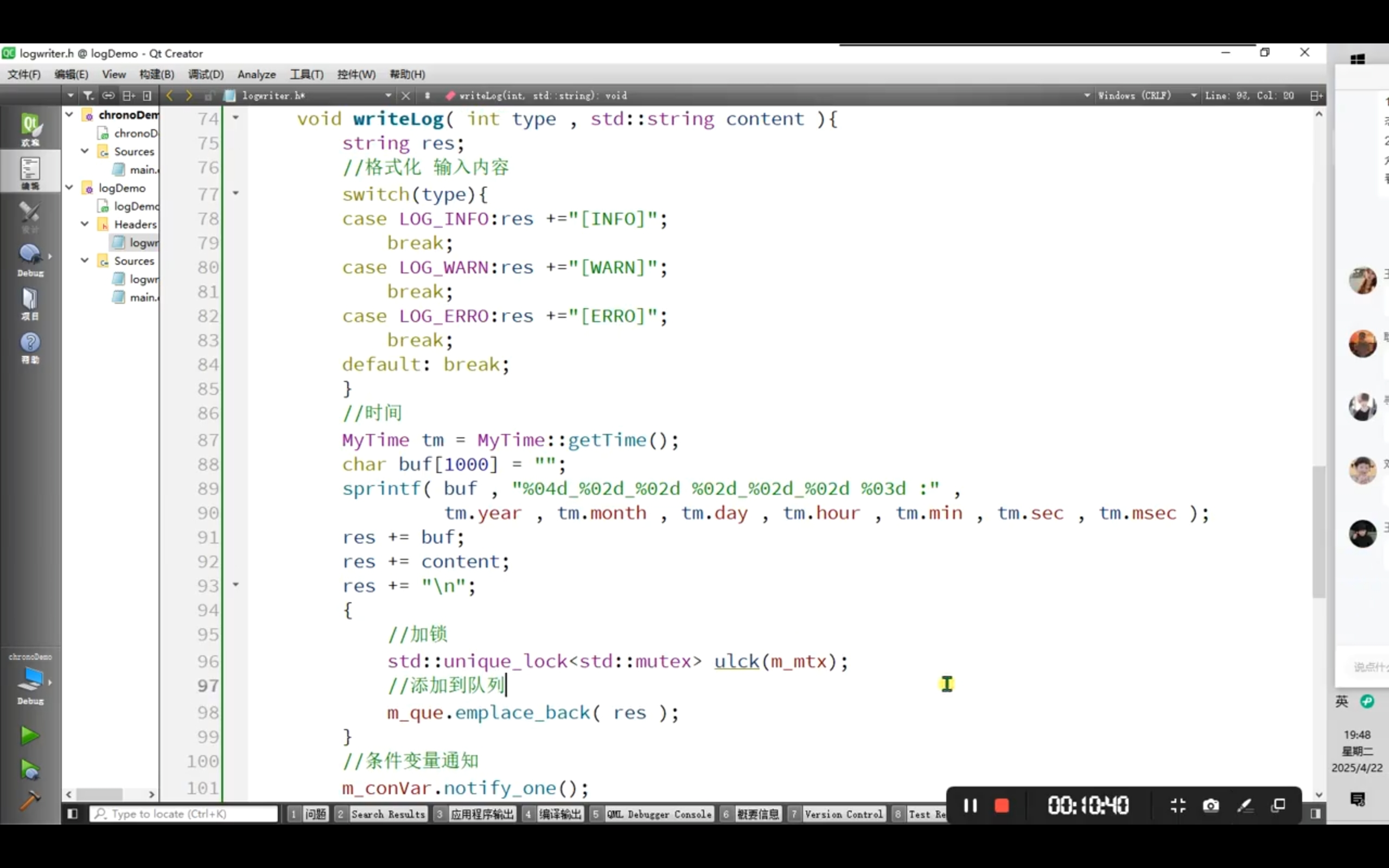Image resolution: width=1389 pixels, height=868 pixels.
Task: Toggle the right sidebar visibility button
Action: (x=1316, y=814)
